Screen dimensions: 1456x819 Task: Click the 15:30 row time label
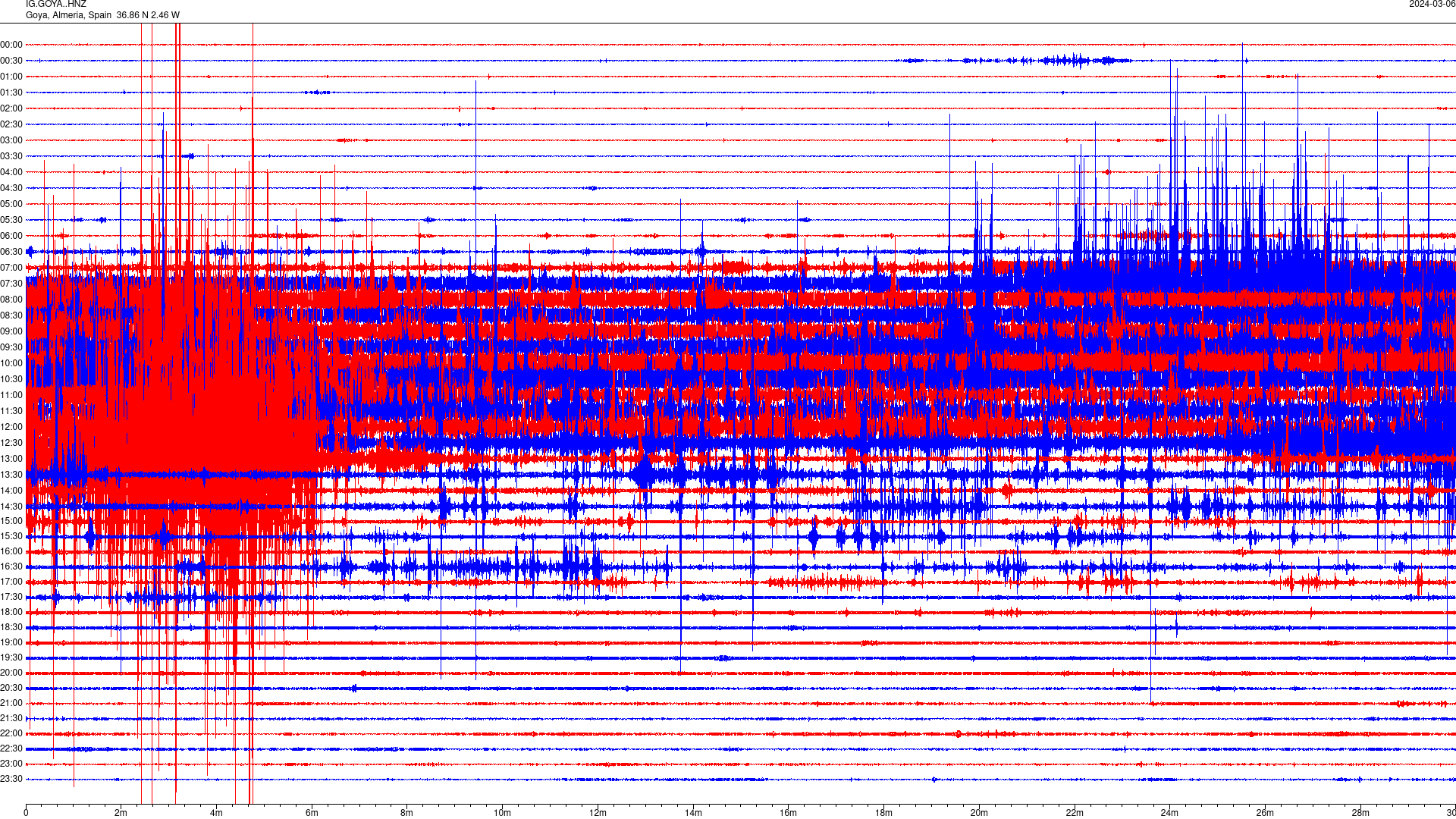pyautogui.click(x=11, y=536)
